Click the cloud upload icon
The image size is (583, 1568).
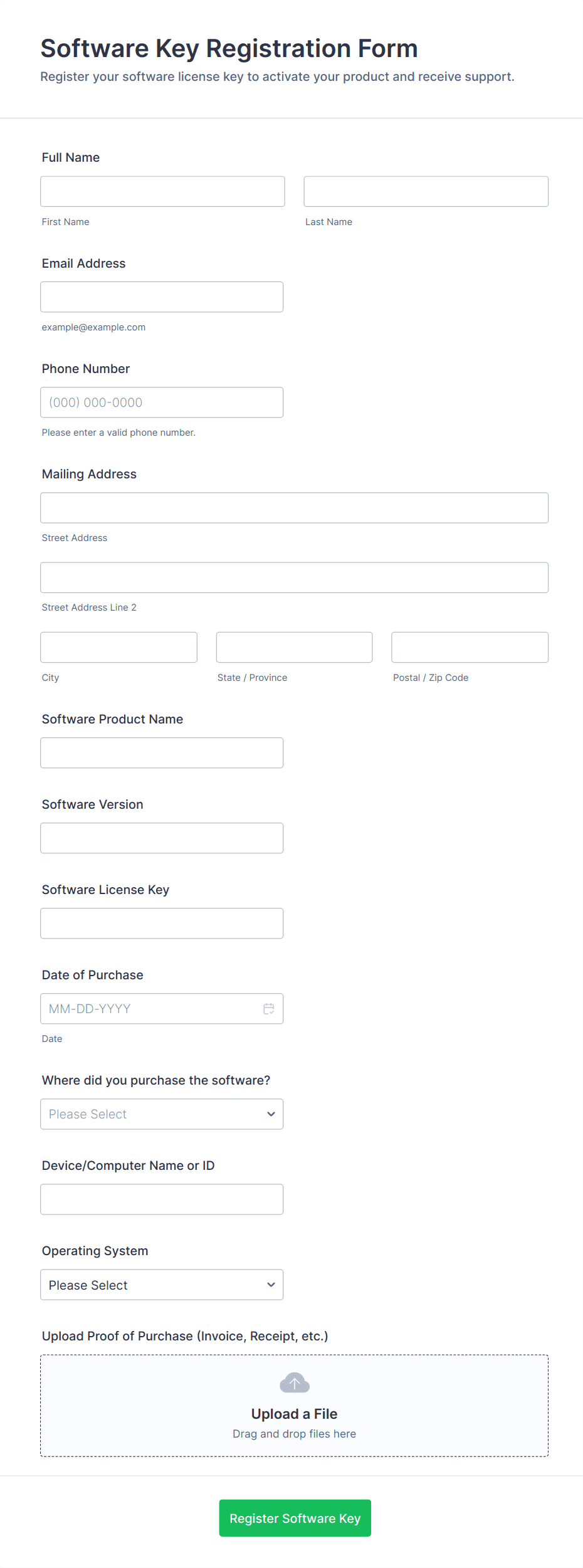click(294, 1382)
